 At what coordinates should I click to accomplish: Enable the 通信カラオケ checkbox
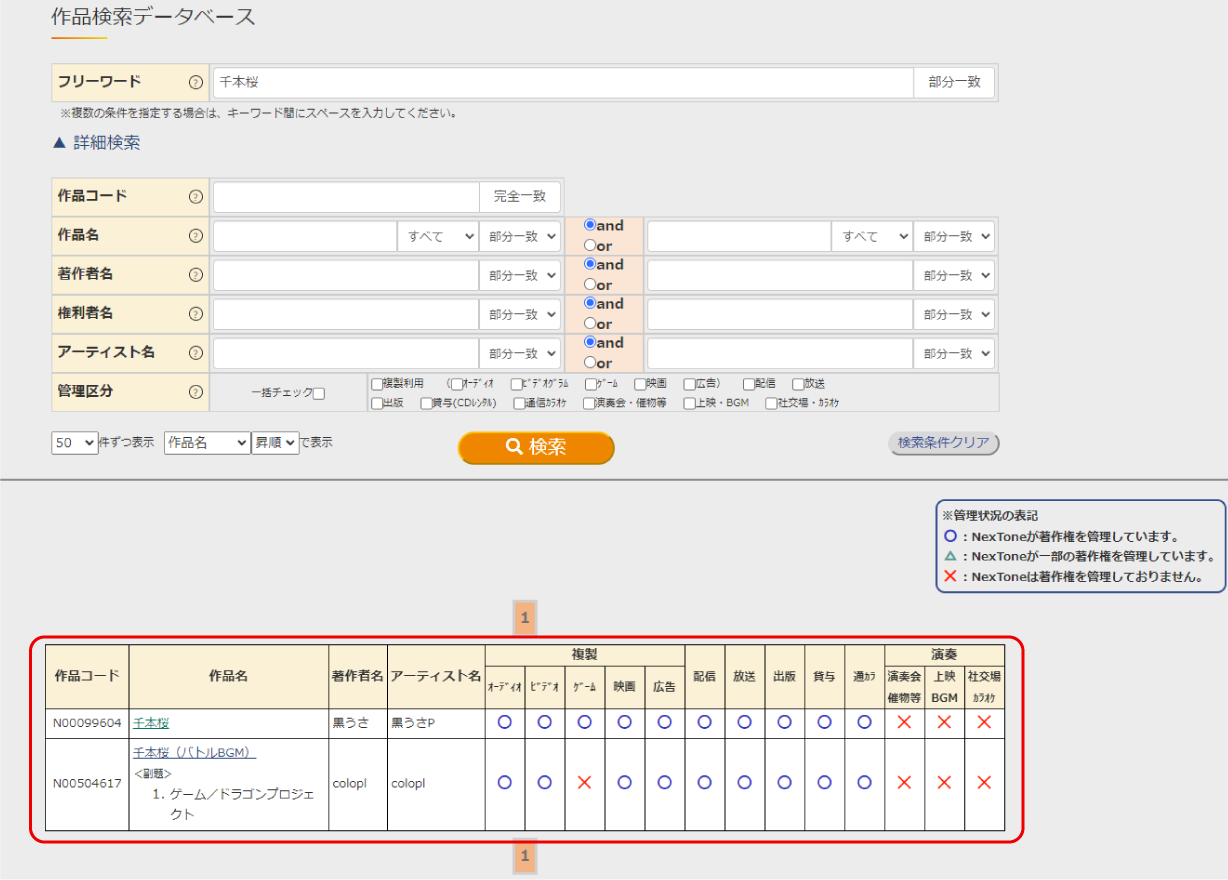point(519,403)
